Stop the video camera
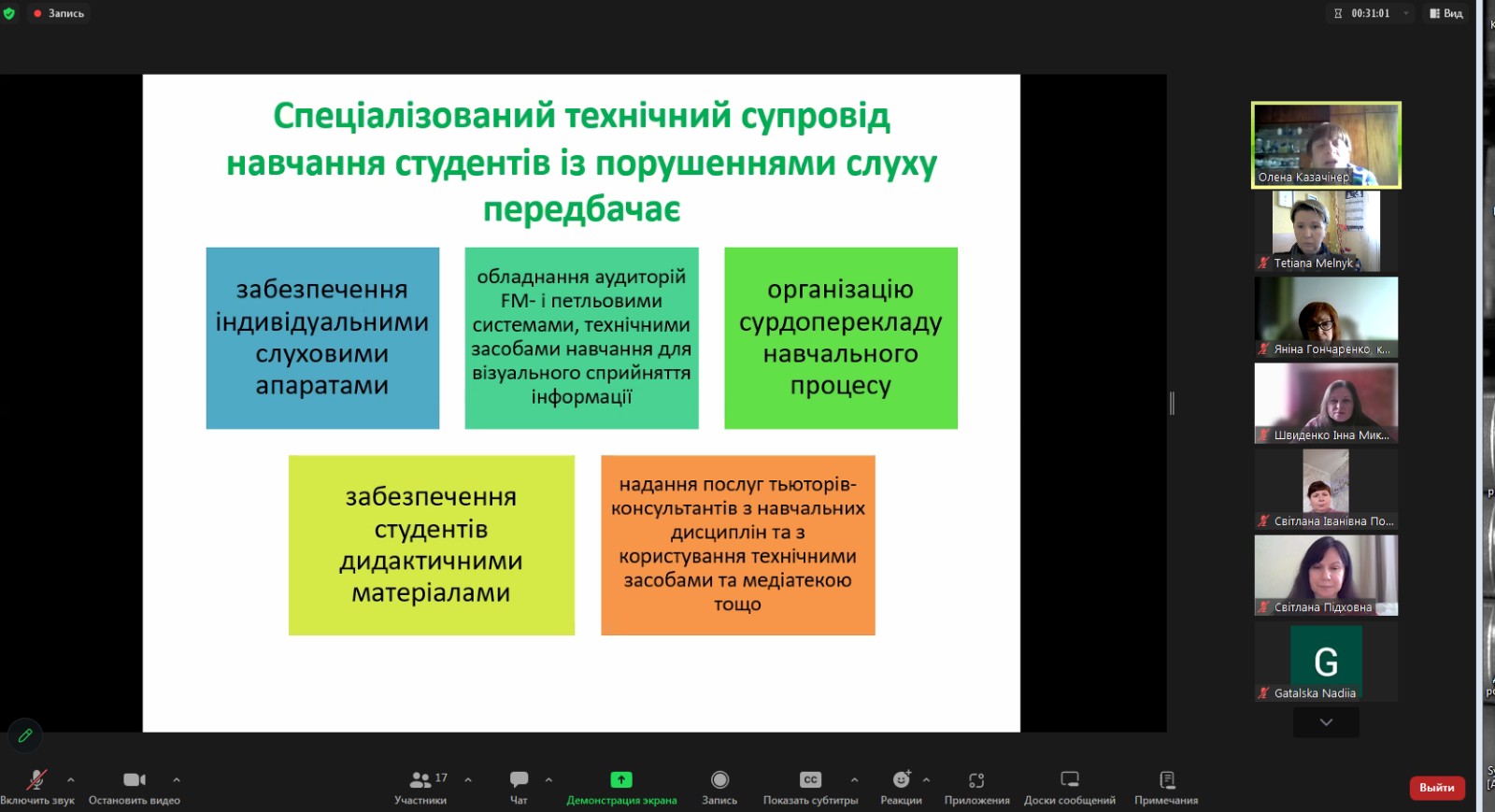The height and width of the screenshot is (812, 1495). [x=134, y=780]
